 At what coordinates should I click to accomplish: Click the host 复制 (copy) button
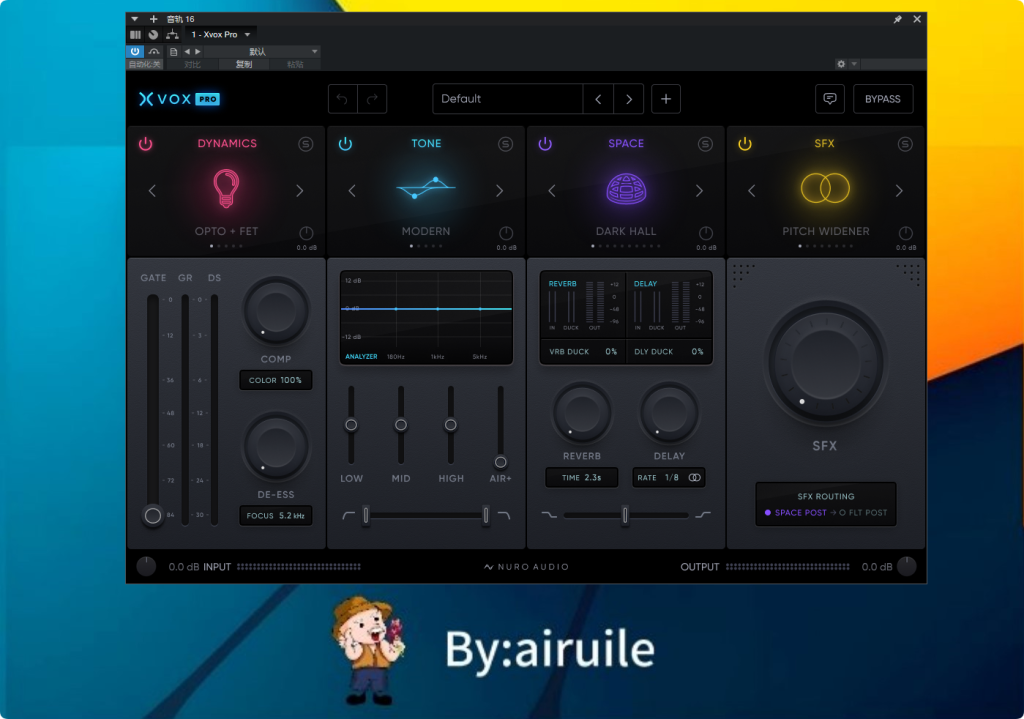tap(244, 64)
